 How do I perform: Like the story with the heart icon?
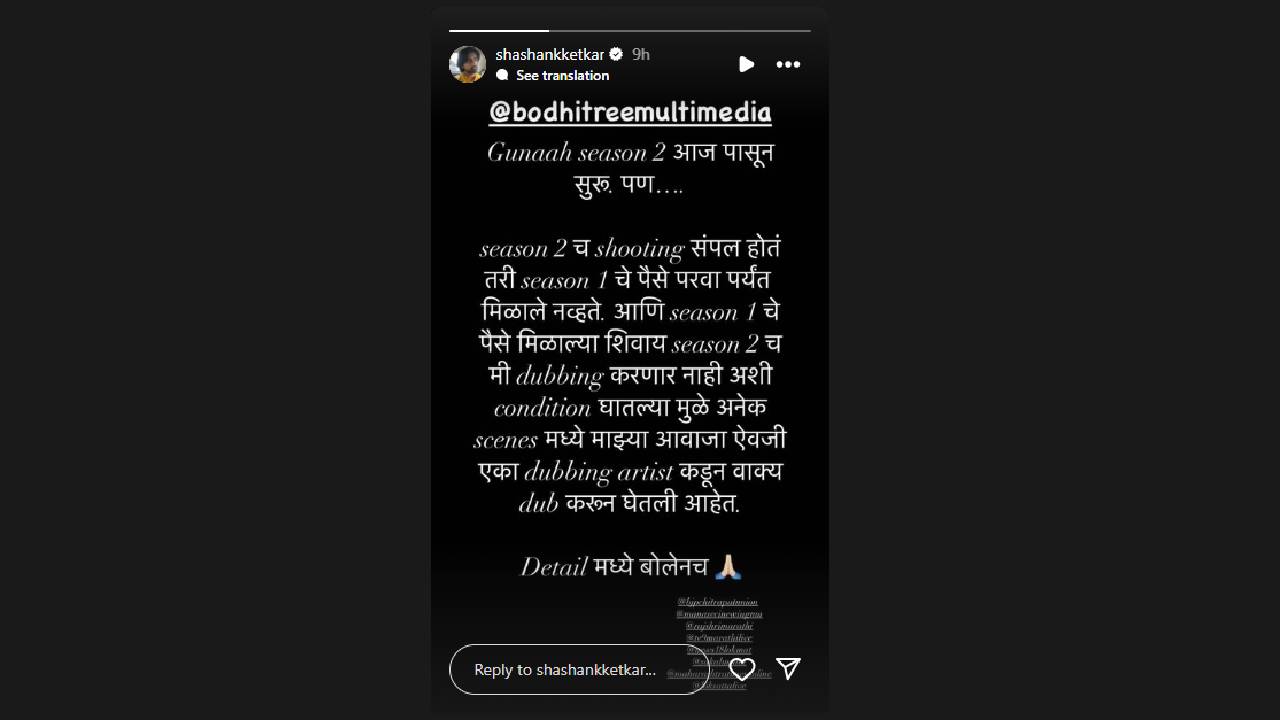pyautogui.click(x=741, y=669)
